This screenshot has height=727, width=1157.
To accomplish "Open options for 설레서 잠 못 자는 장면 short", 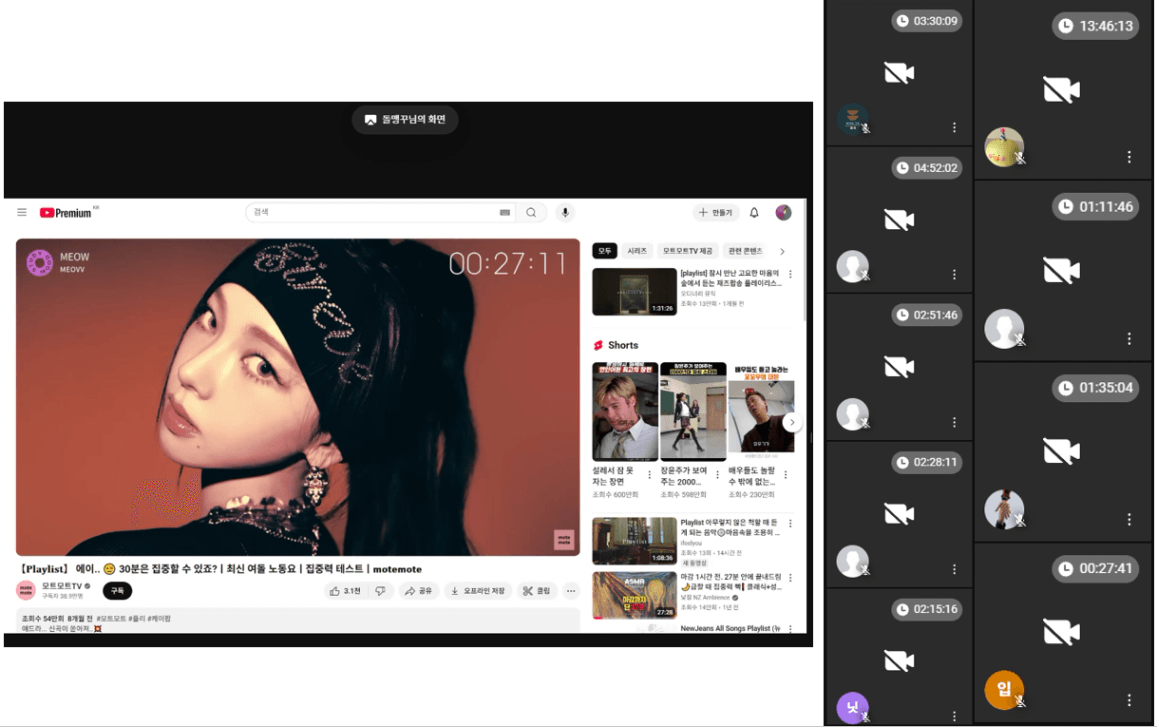I will [x=649, y=475].
